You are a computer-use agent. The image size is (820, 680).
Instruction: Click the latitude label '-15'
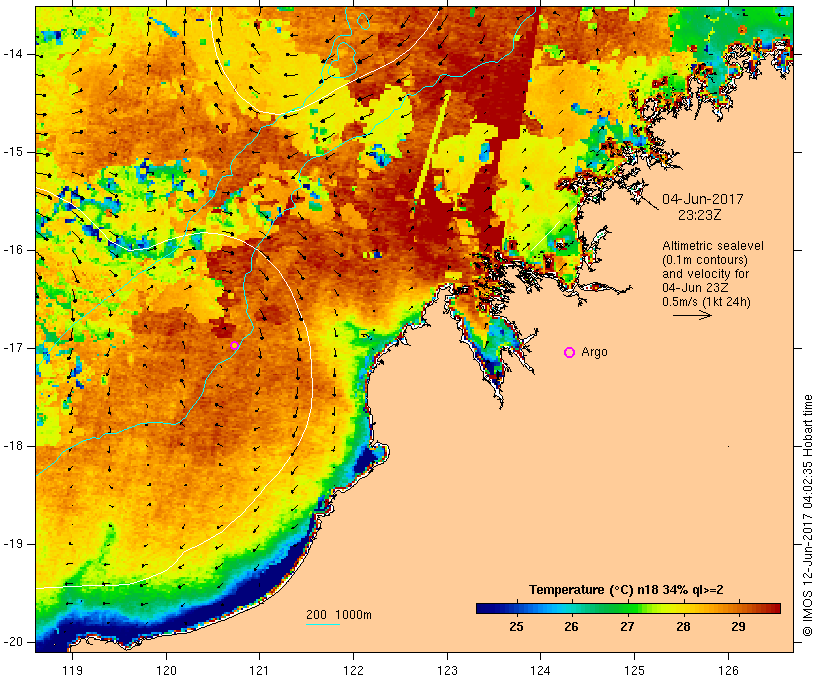pos(13,152)
